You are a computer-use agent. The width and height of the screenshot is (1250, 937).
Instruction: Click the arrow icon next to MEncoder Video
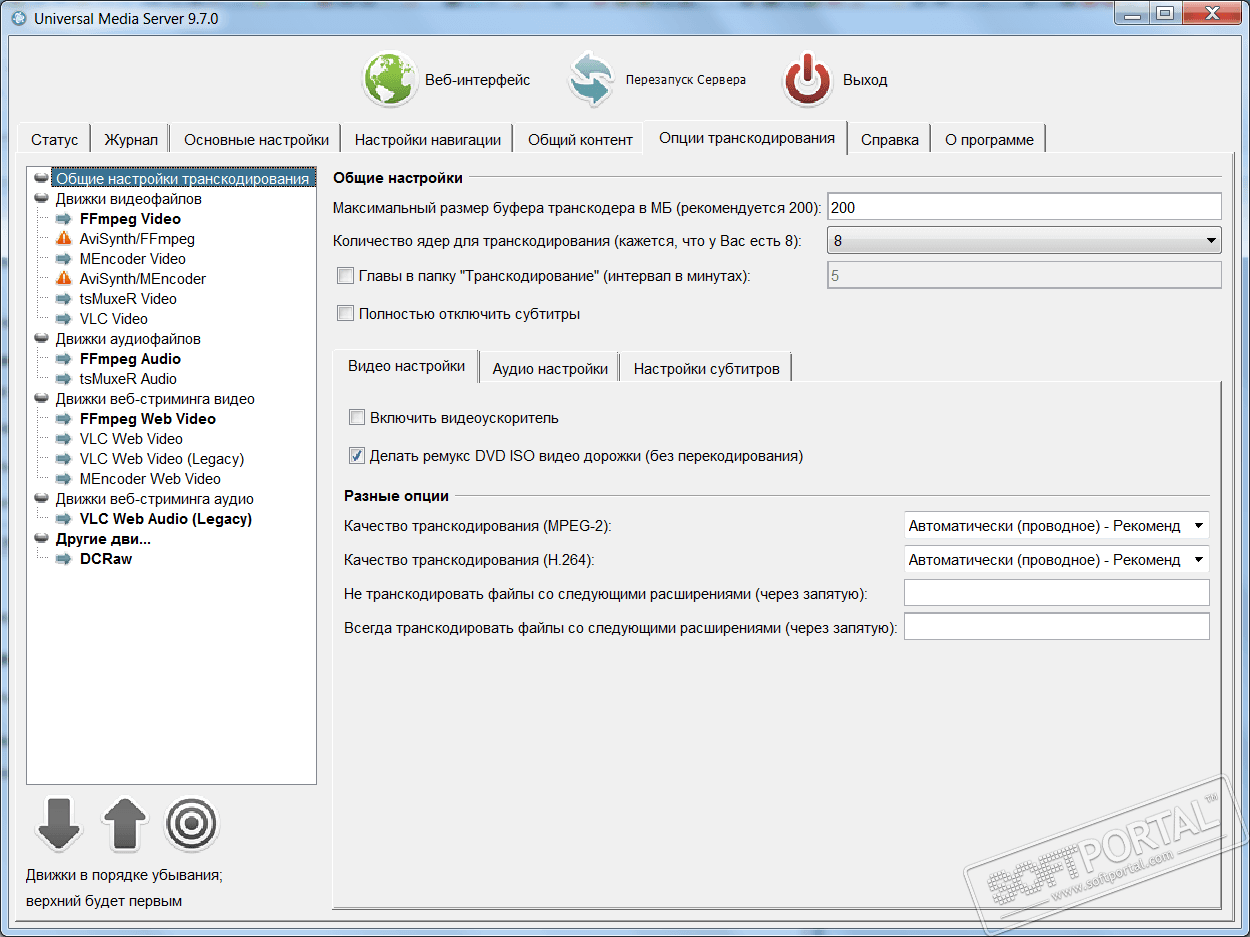pos(64,259)
